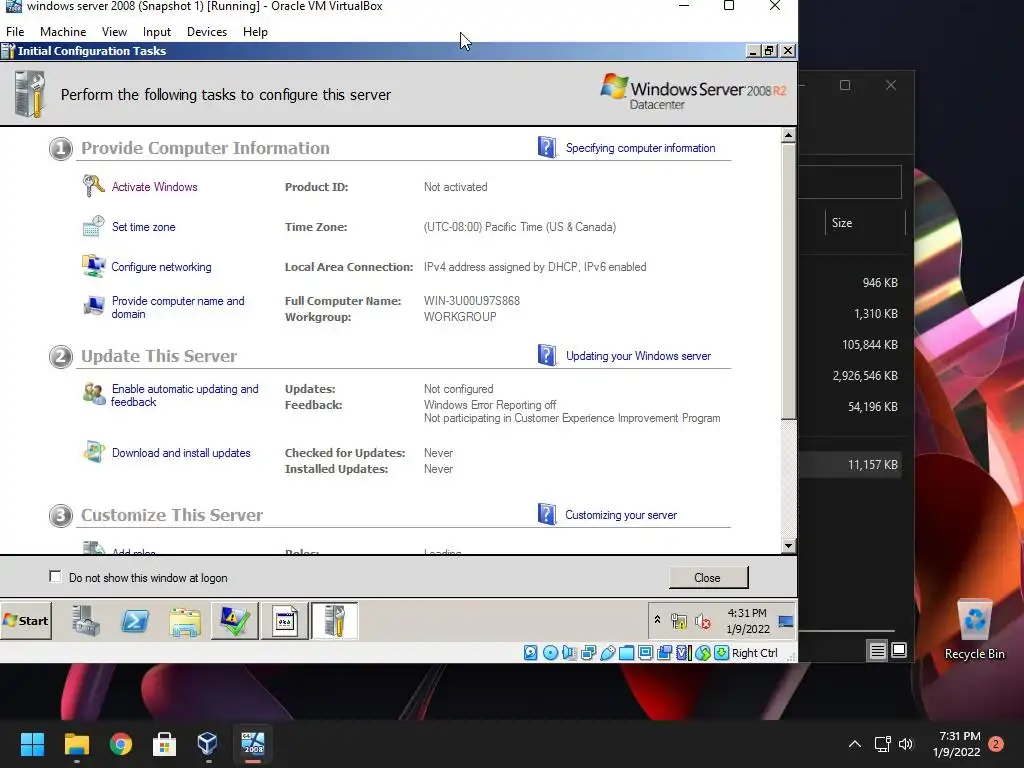Image resolution: width=1024 pixels, height=768 pixels.
Task: Open Windows Explorer folder on guest taskbar
Action: click(185, 621)
